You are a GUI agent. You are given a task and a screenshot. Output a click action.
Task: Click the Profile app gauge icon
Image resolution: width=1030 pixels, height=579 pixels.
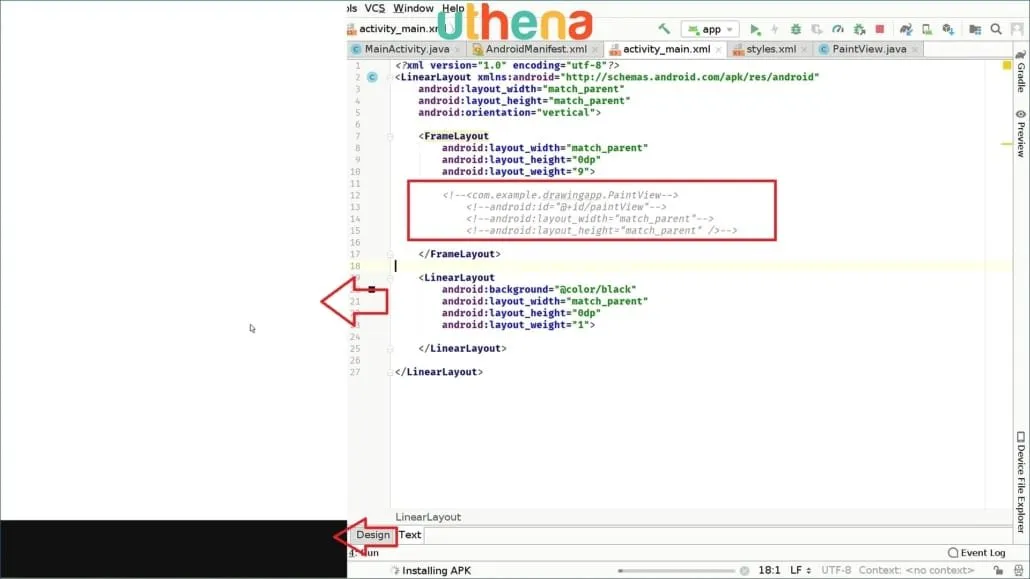click(x=838, y=29)
